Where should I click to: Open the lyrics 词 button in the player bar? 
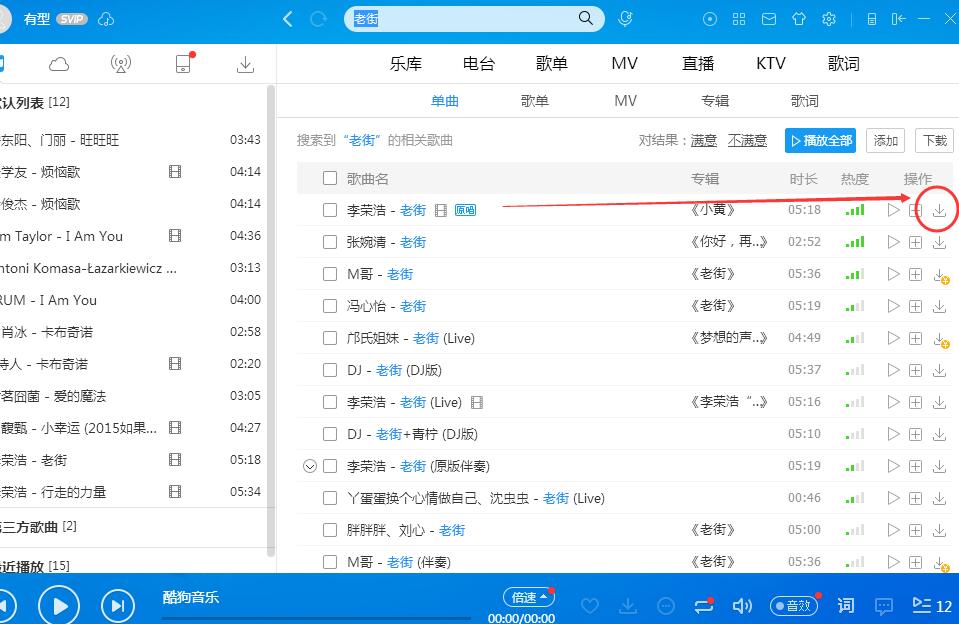coord(845,606)
